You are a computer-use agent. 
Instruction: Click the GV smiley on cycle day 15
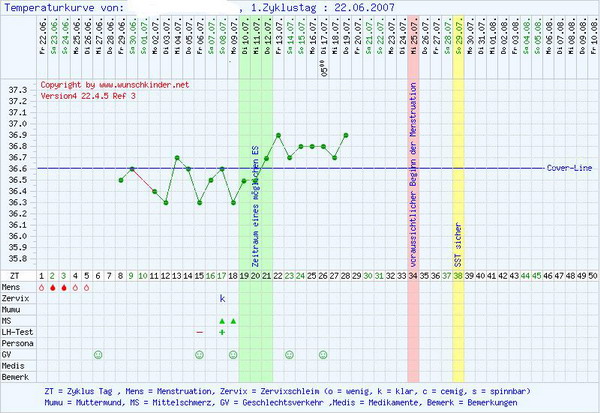point(199,354)
